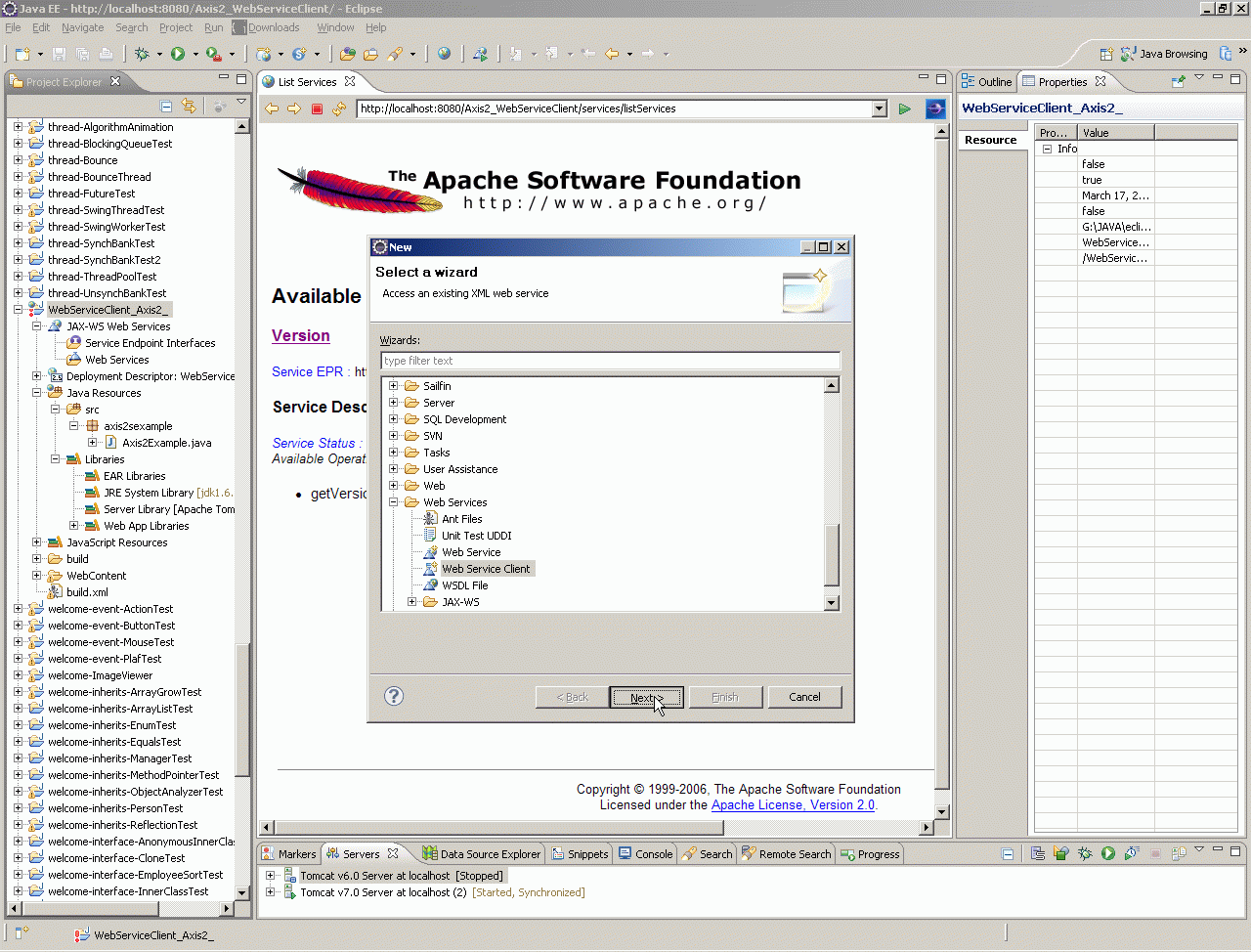Select the Resource properties tab
This screenshot has width=1251, height=952.
click(x=991, y=140)
